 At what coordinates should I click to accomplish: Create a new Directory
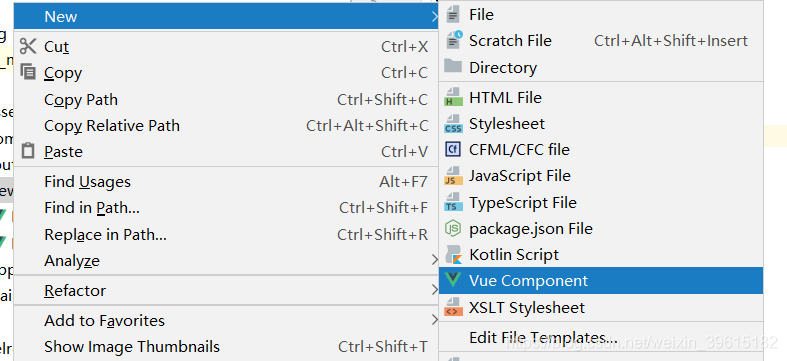click(601, 67)
